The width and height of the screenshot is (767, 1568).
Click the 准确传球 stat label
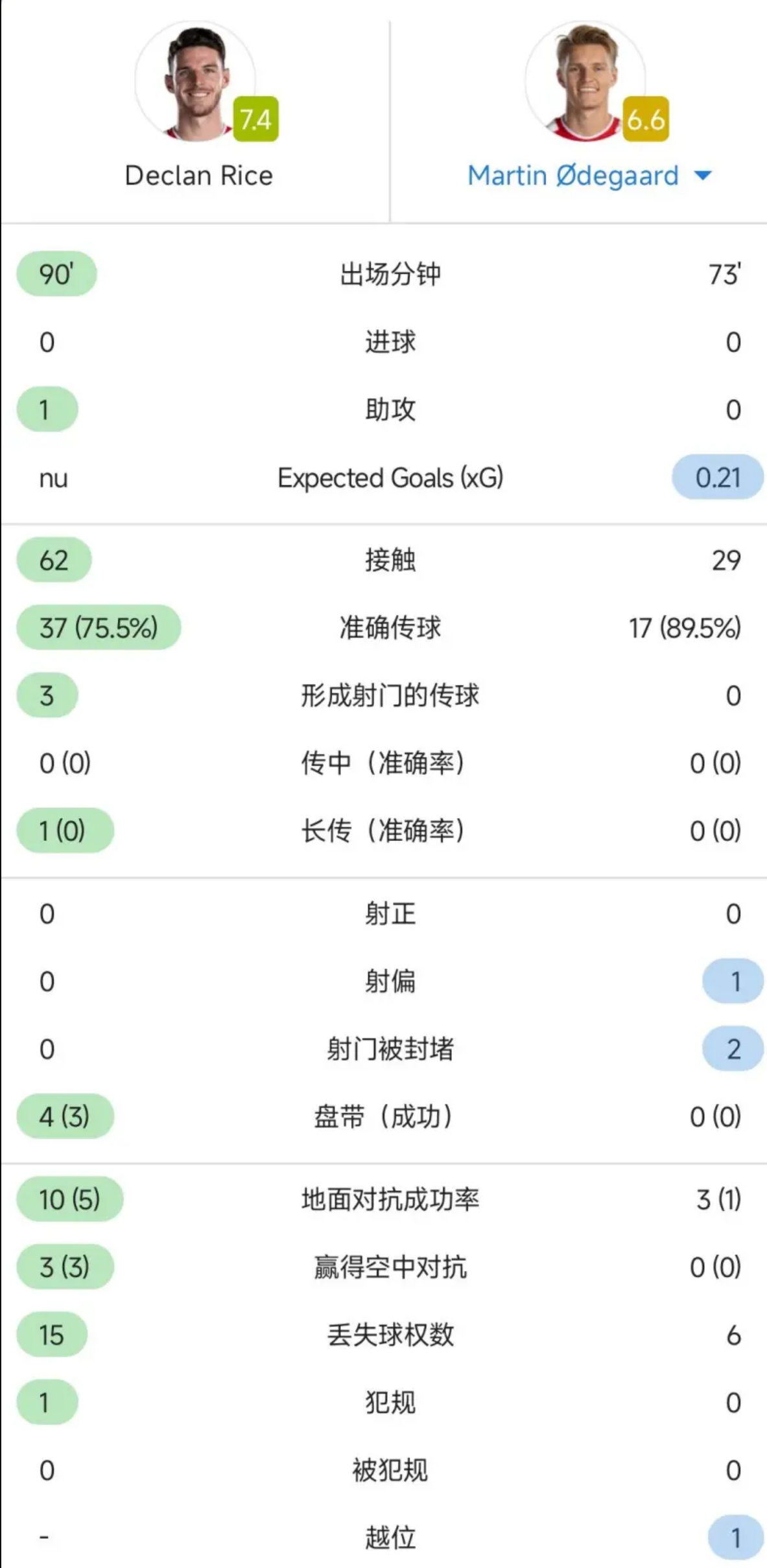point(390,627)
